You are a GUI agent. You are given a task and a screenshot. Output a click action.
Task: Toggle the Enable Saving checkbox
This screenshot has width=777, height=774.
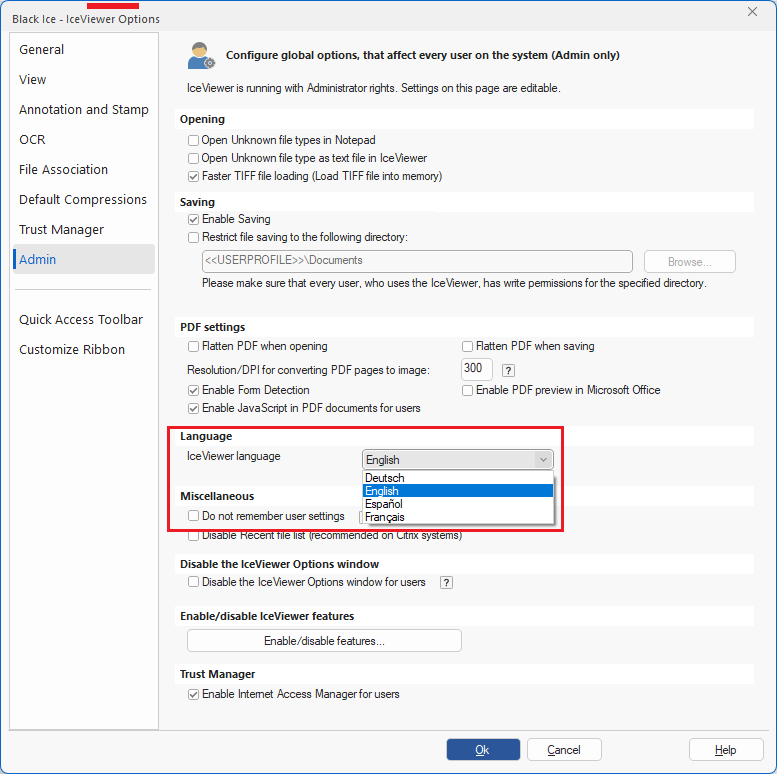coord(193,219)
